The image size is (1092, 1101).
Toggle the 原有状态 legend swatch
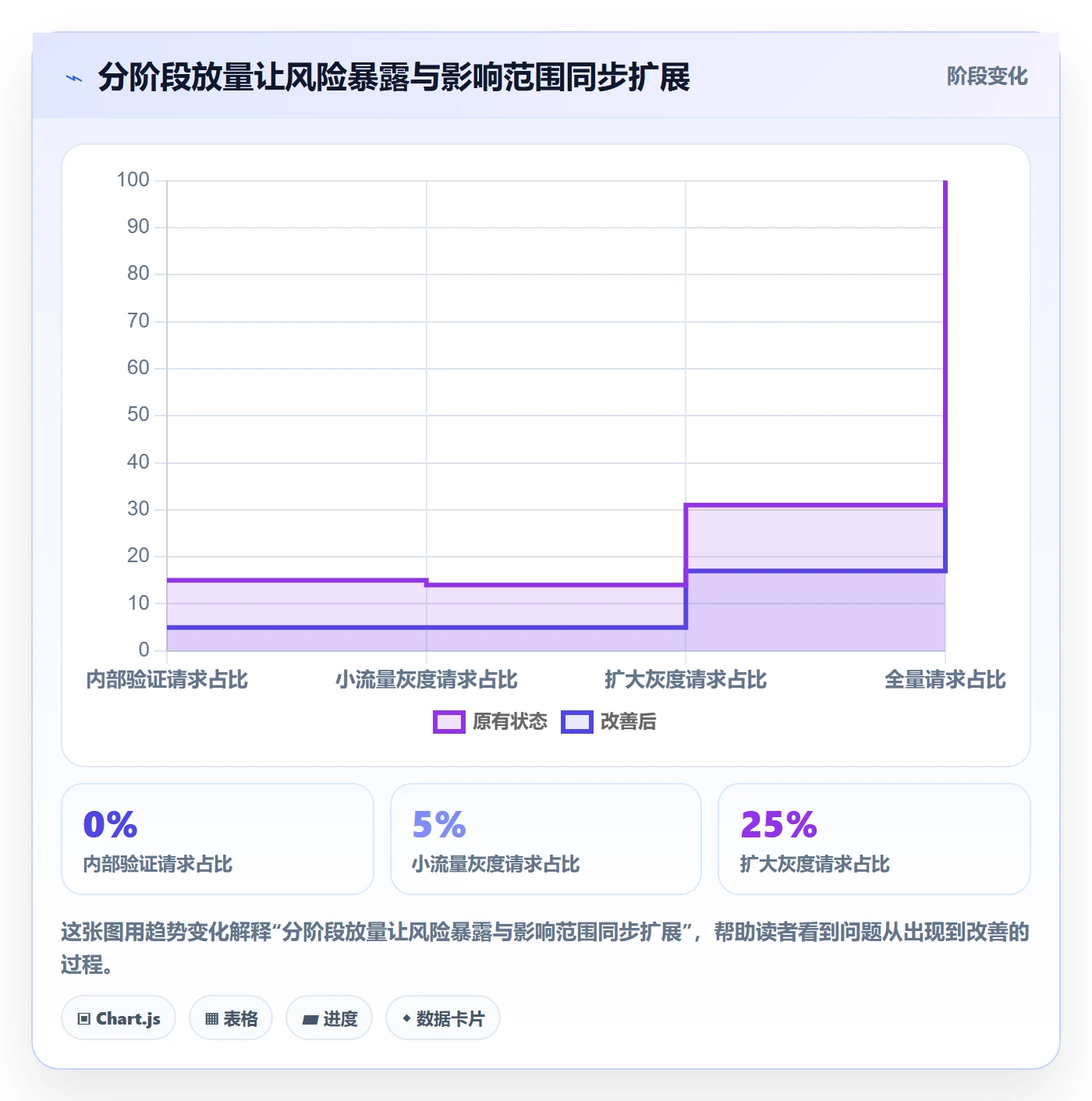[448, 722]
